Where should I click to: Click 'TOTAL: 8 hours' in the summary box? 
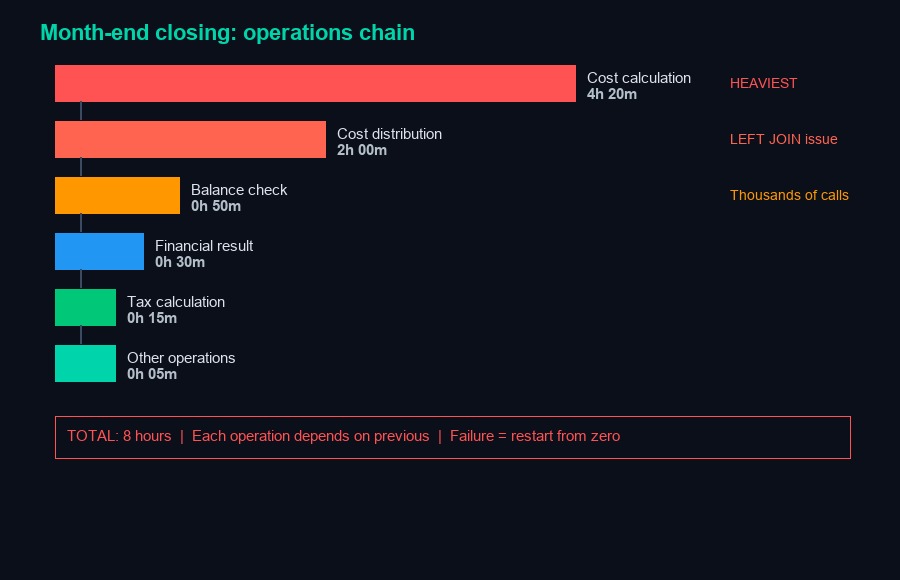119,436
